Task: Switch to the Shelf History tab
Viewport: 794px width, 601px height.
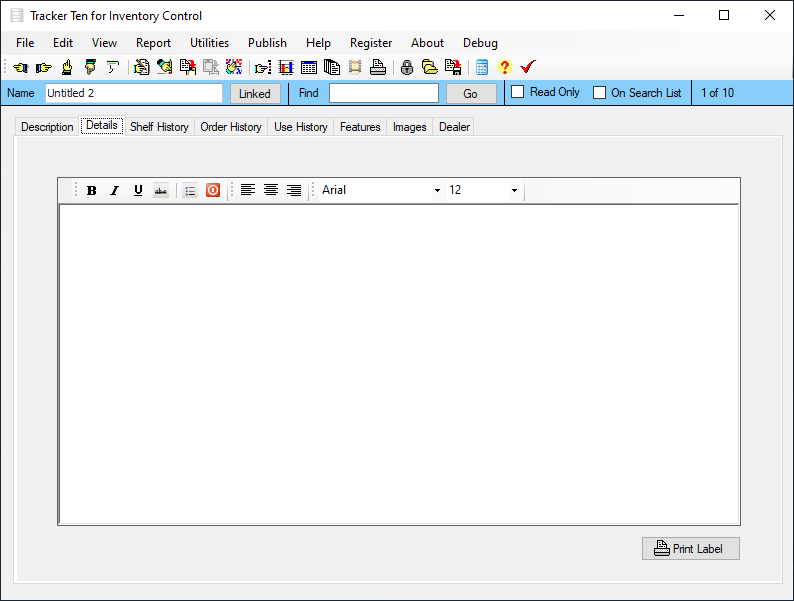Action: click(159, 127)
